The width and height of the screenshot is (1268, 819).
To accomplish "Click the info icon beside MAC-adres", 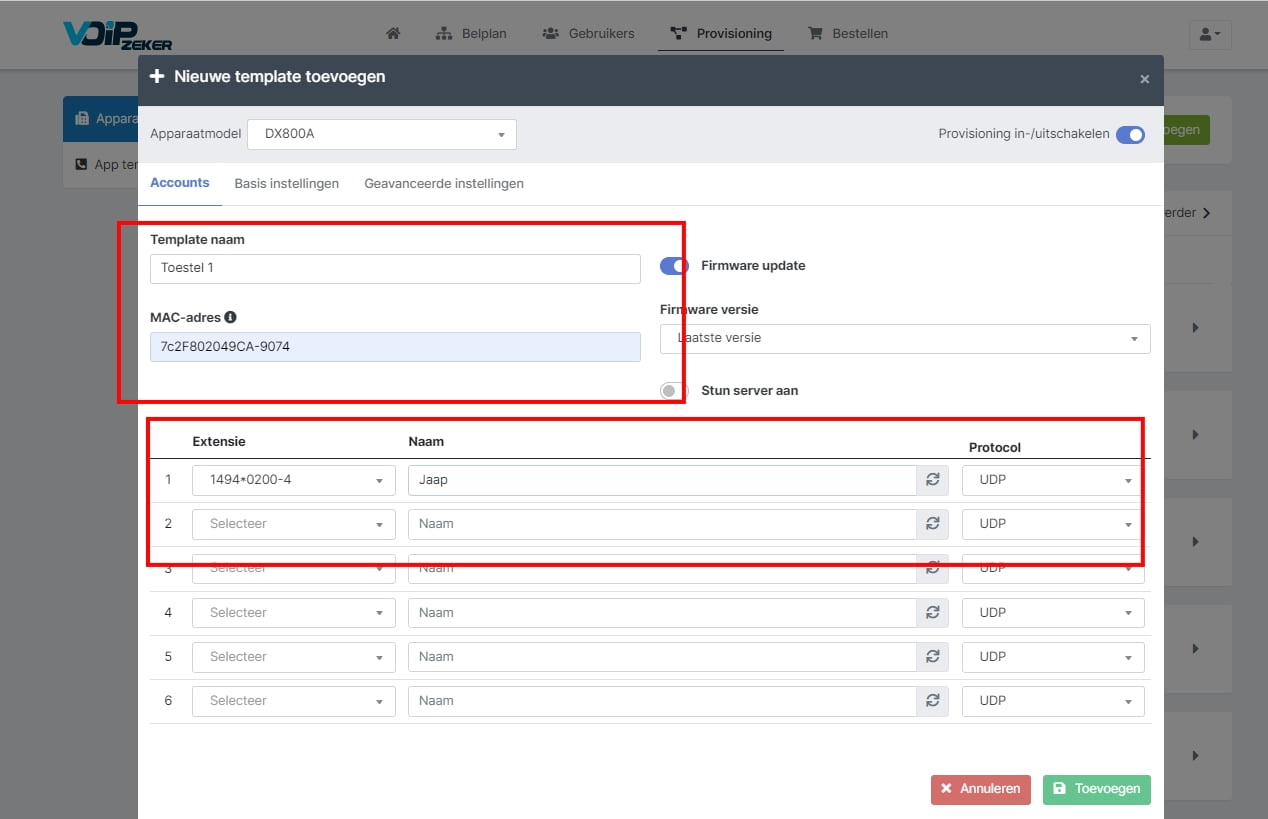I will tap(230, 317).
